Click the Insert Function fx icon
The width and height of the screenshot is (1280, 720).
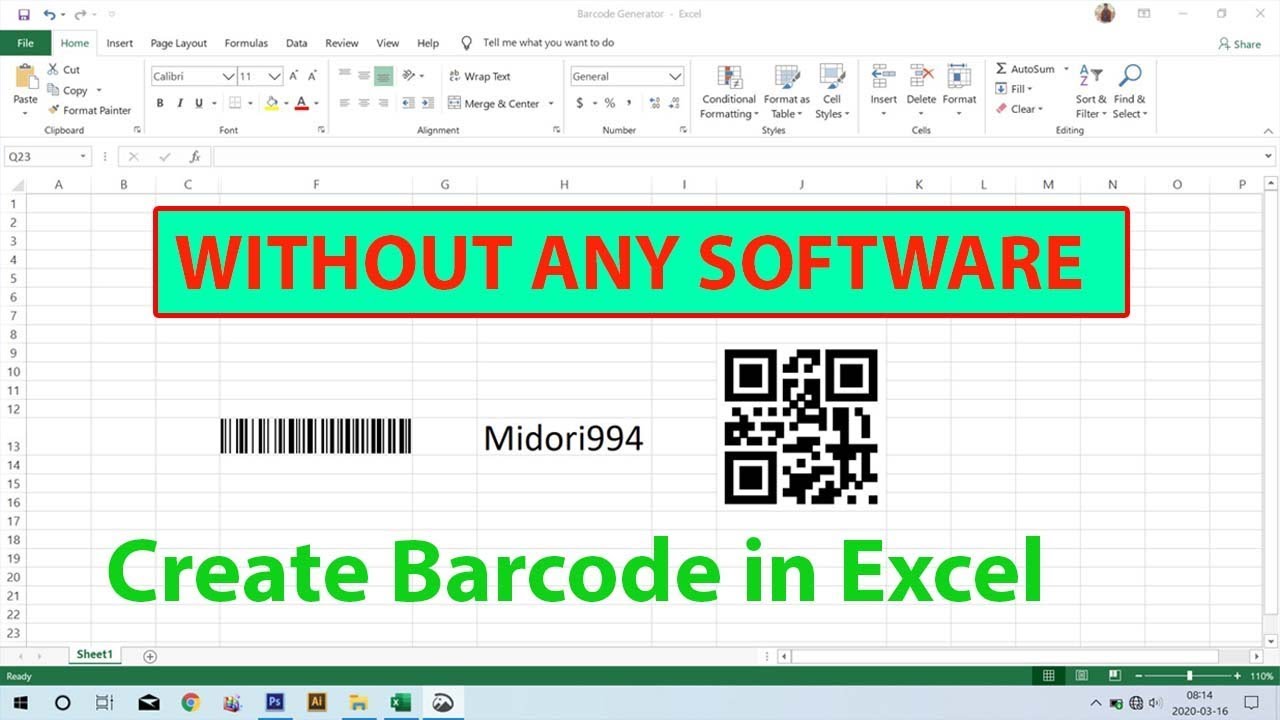[x=195, y=157]
